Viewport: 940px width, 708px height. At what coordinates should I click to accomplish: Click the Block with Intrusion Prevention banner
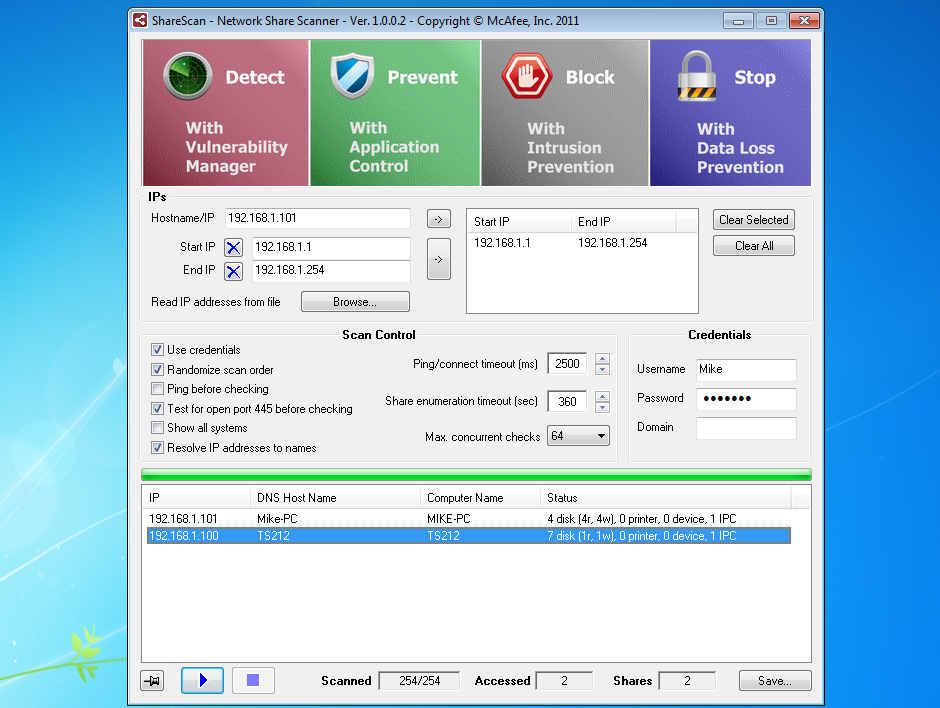coord(565,113)
